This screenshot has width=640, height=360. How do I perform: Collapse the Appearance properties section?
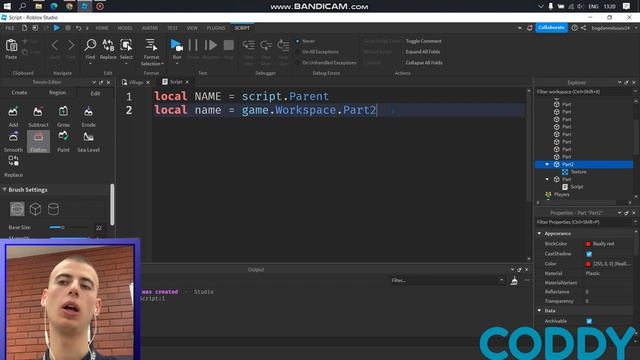coord(540,233)
